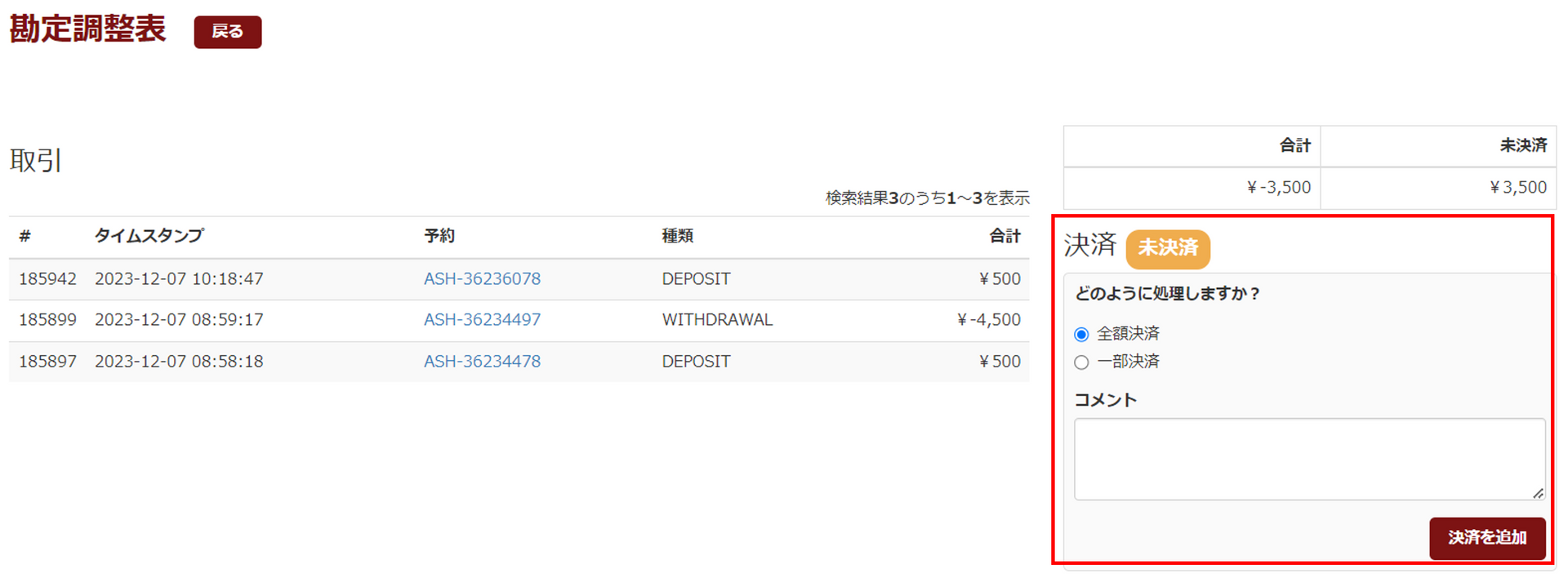Click the comment box resize handle

[x=1538, y=493]
